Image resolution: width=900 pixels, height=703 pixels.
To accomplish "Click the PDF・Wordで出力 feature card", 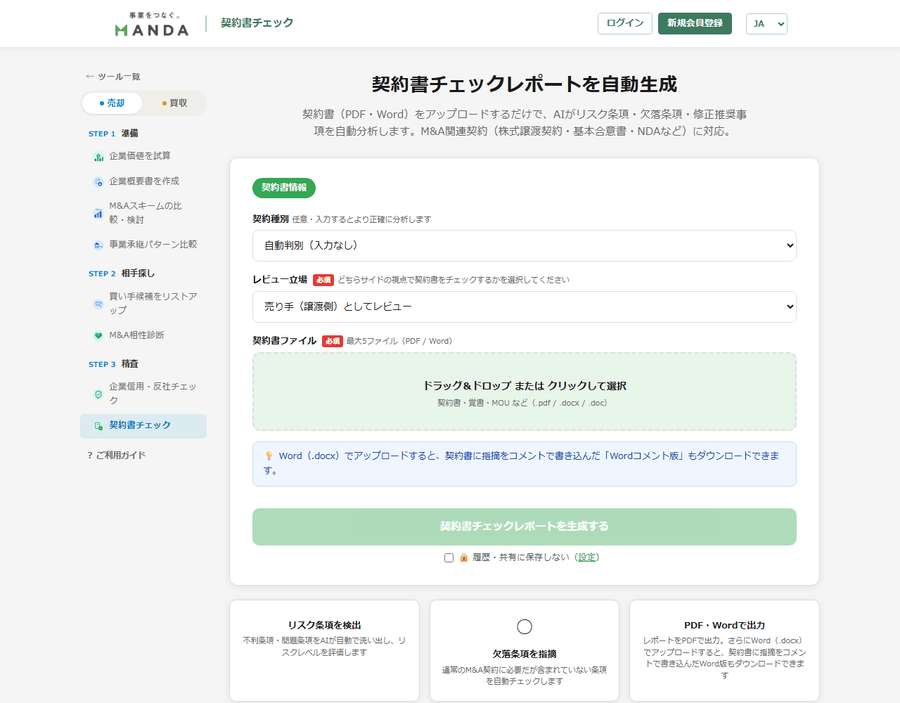I will click(x=724, y=650).
